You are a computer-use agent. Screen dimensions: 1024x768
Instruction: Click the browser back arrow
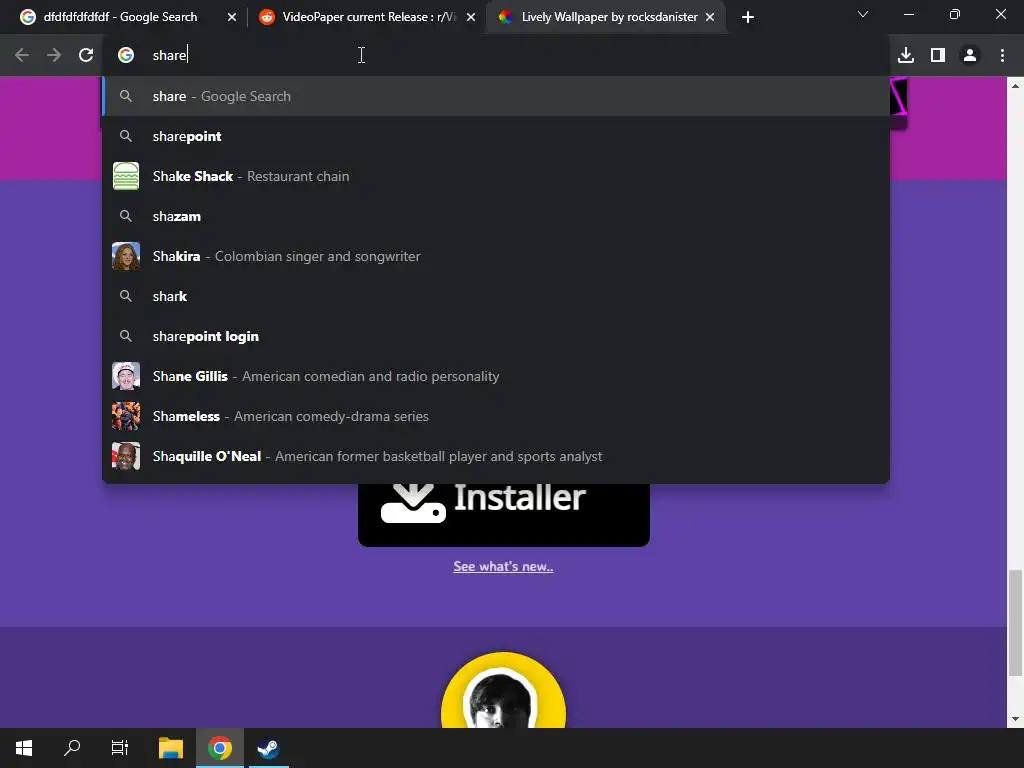click(22, 56)
